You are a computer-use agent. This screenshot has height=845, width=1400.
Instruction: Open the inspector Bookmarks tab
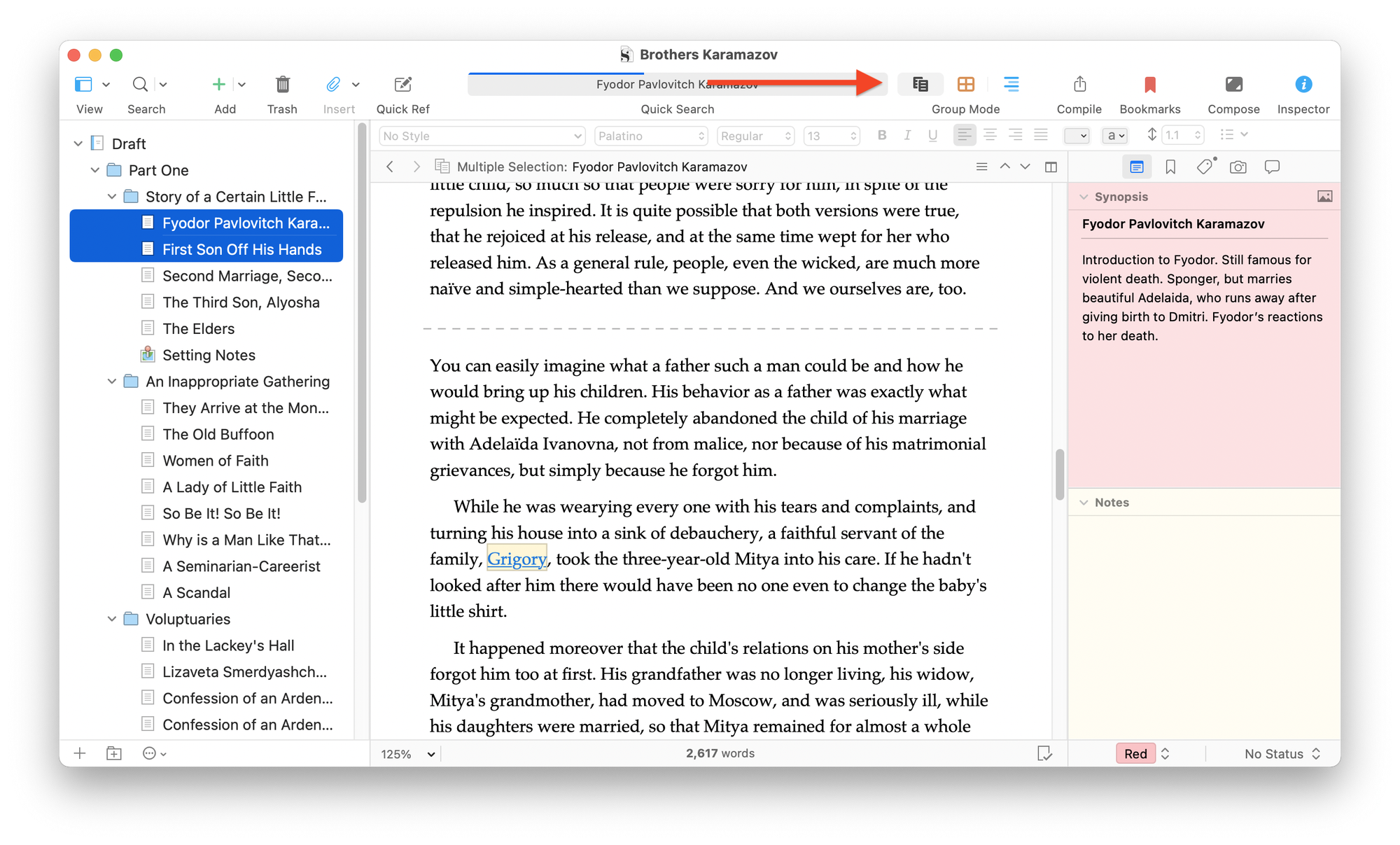pos(1170,167)
